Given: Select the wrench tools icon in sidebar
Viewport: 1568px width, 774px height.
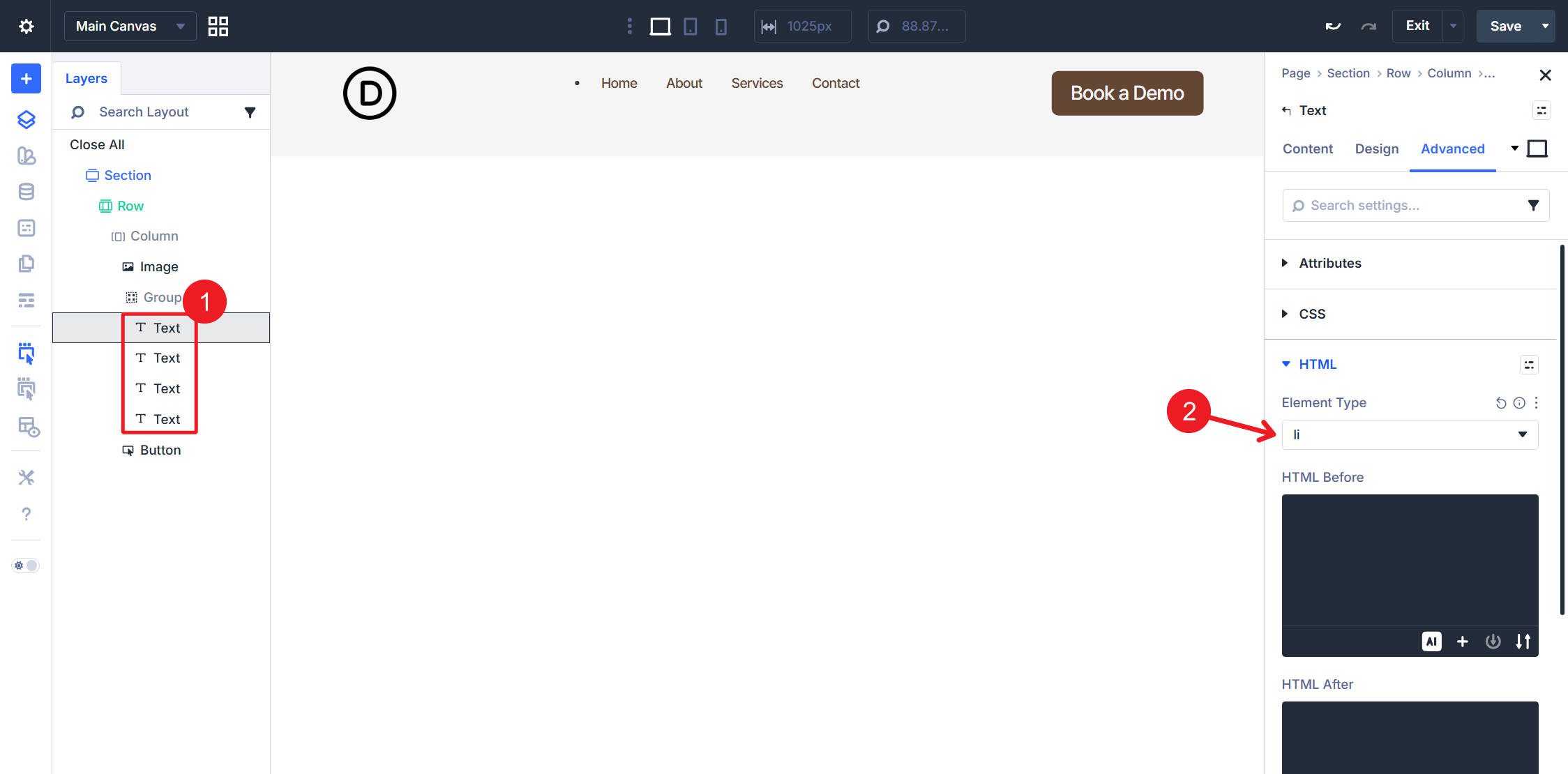Looking at the screenshot, I should coord(26,477).
